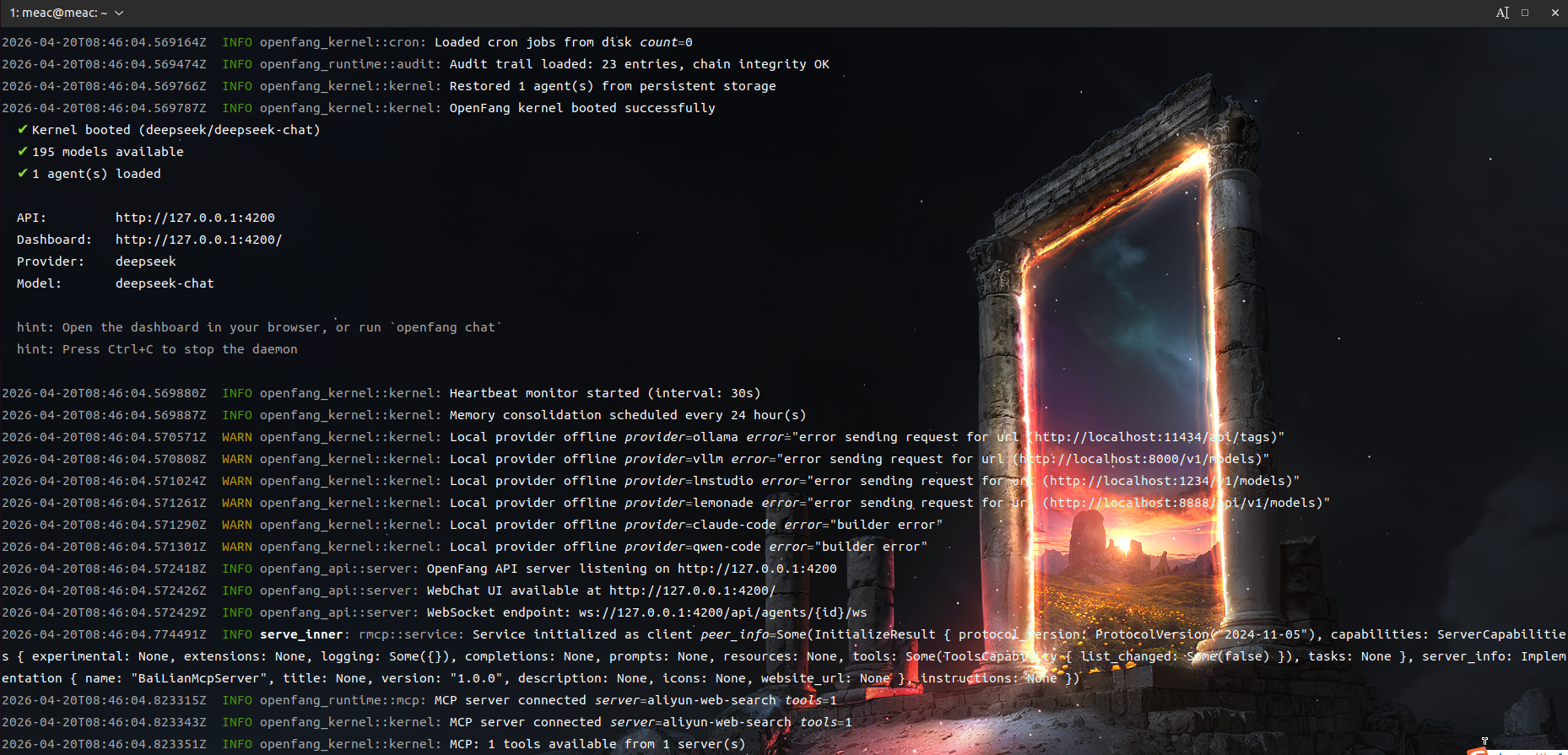The image size is (1568, 755).
Task: Maximize the terminal window
Action: [x=1525, y=13]
